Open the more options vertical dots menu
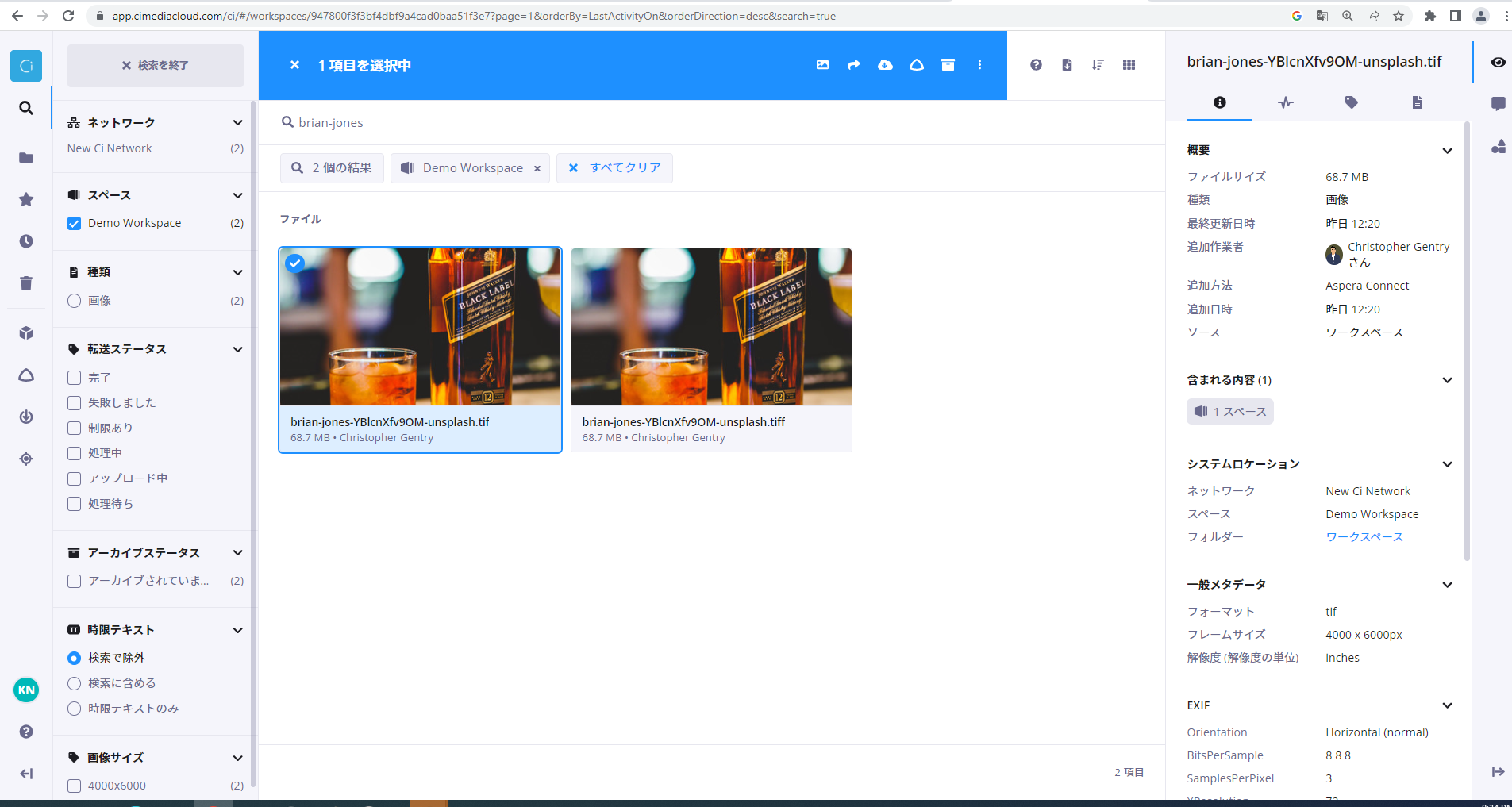 point(979,65)
